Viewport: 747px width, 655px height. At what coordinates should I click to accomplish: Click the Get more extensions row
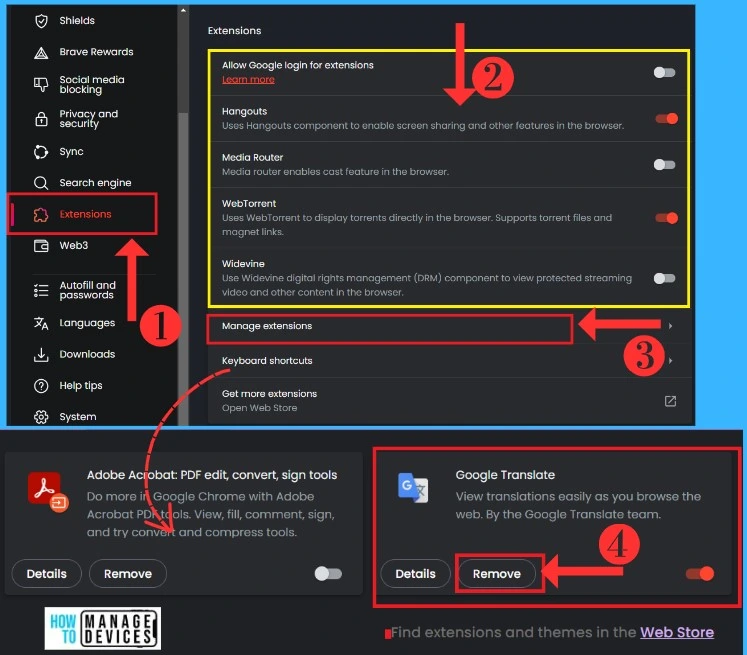click(449, 401)
